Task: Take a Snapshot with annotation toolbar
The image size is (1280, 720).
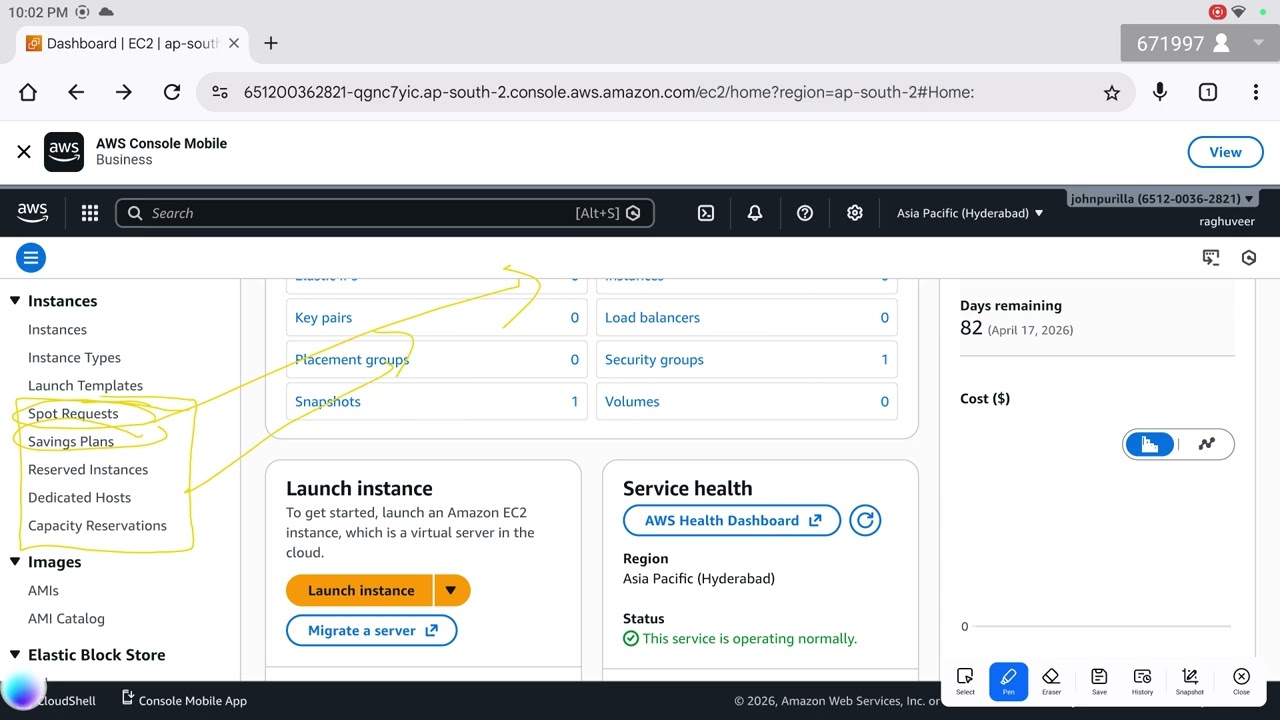Action: [x=1190, y=681]
